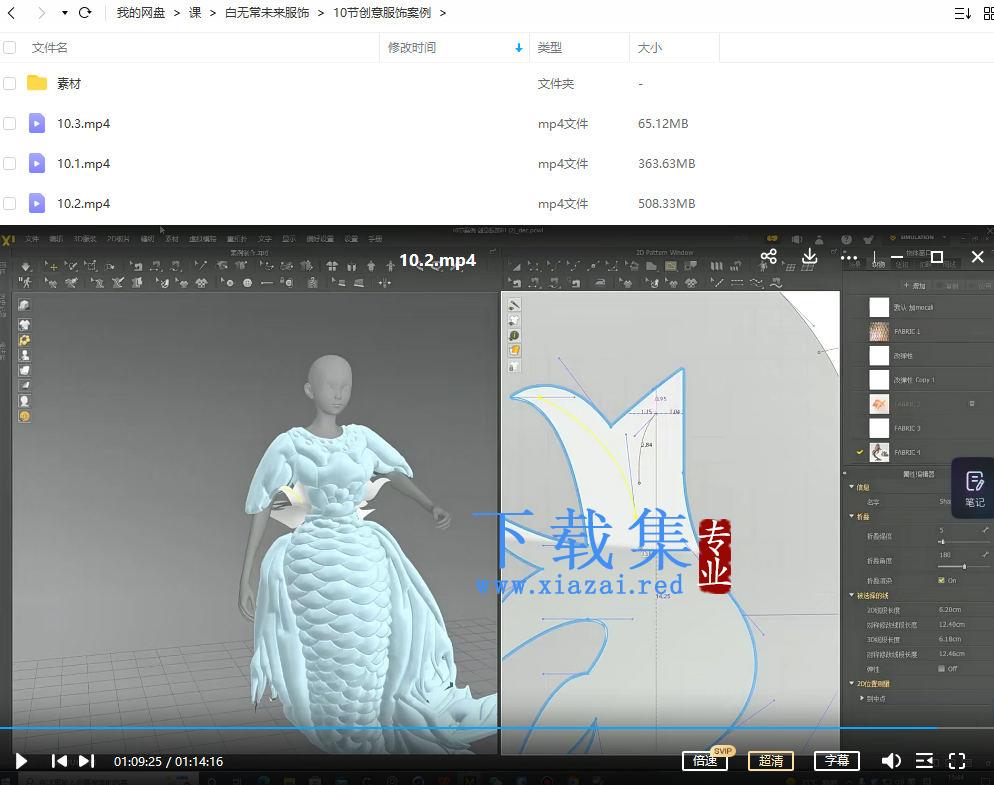Sort files by the 大小 column
The width and height of the screenshot is (994, 785).
click(650, 48)
